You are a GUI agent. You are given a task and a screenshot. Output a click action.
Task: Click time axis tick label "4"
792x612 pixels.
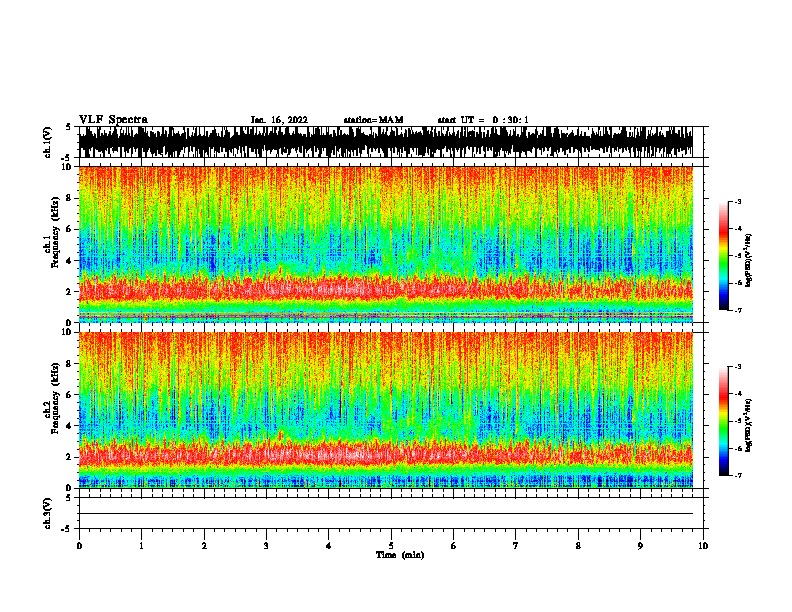coord(329,546)
